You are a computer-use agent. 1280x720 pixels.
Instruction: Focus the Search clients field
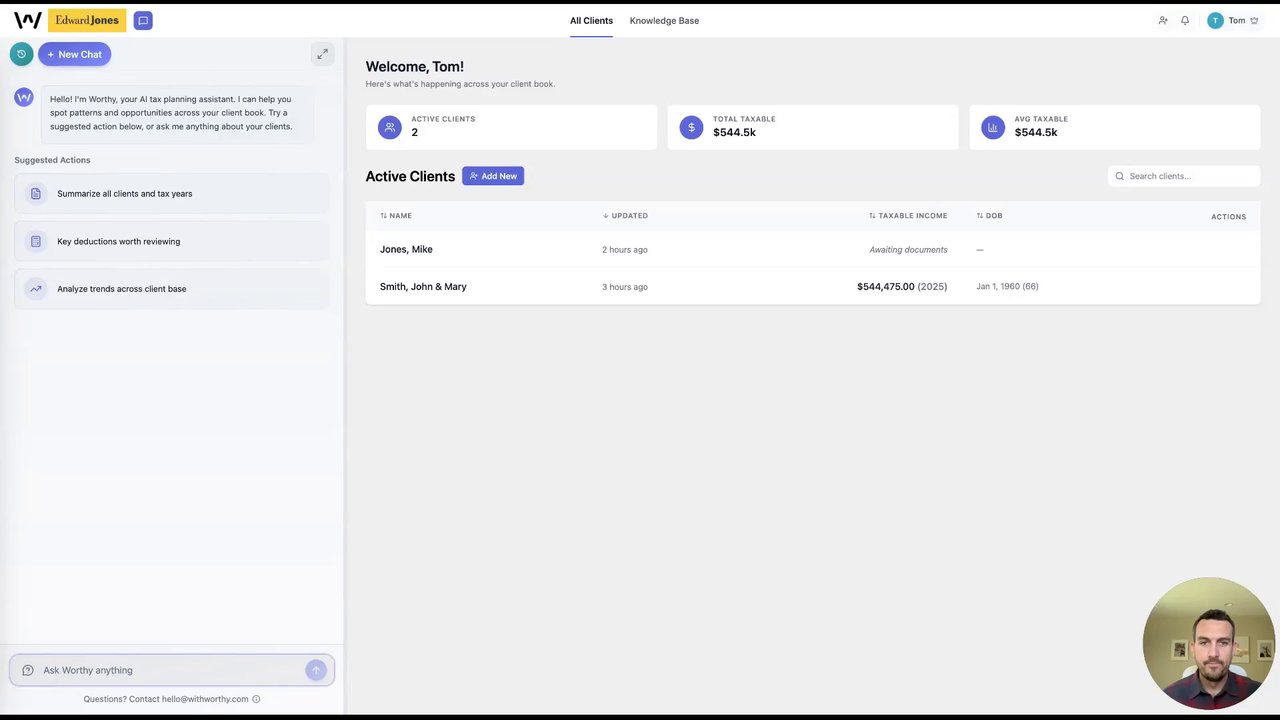tap(1184, 176)
